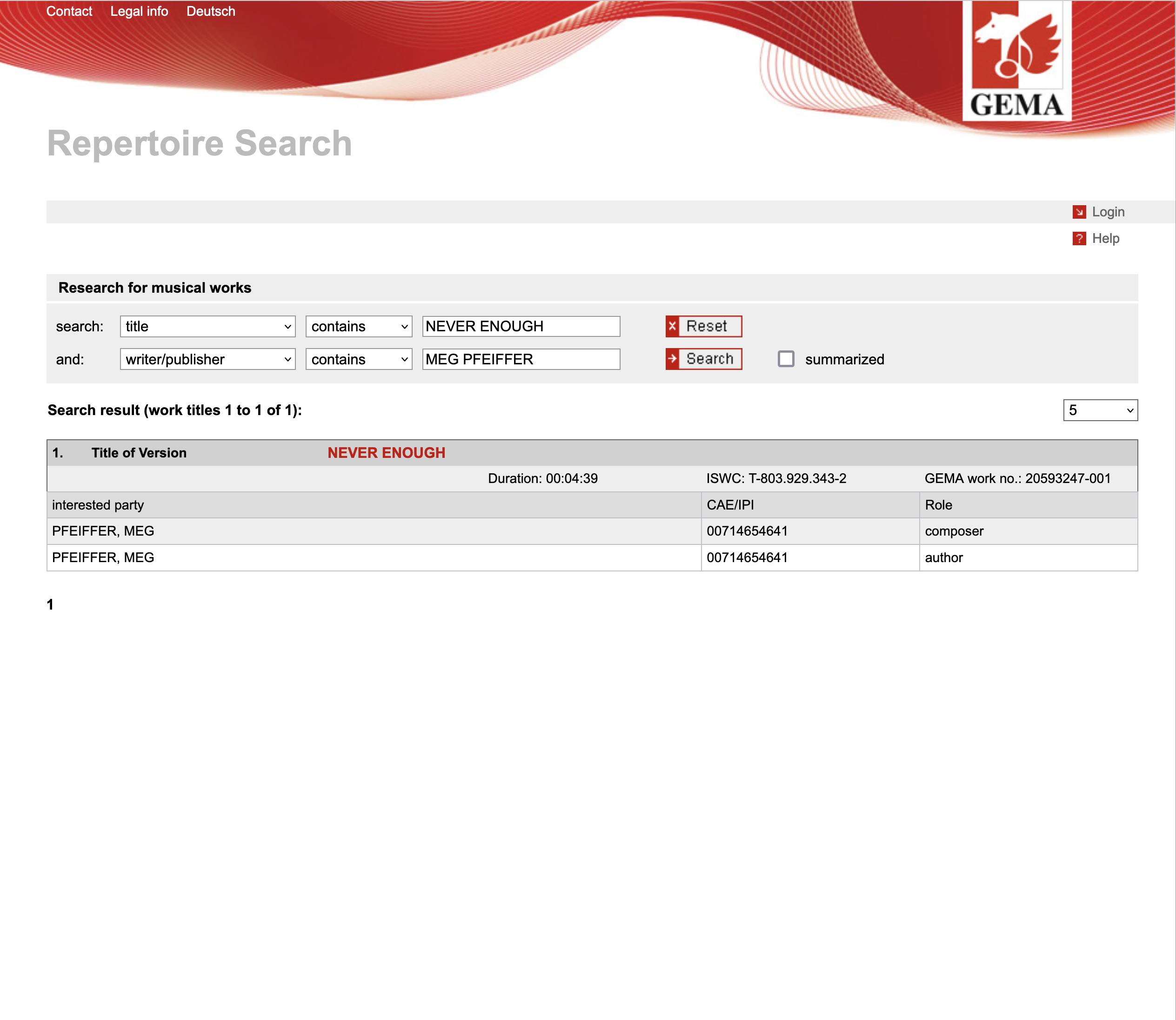1176x1020 pixels.
Task: Expand the first contains operator dropdown
Action: click(x=359, y=326)
